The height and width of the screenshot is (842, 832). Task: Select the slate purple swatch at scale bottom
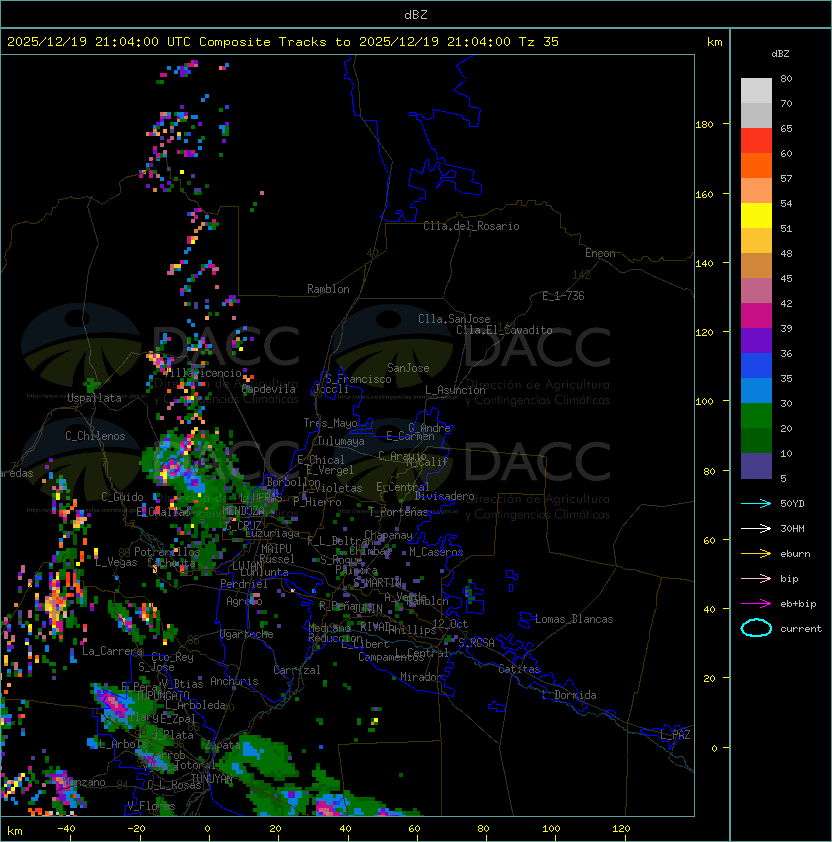click(x=756, y=466)
